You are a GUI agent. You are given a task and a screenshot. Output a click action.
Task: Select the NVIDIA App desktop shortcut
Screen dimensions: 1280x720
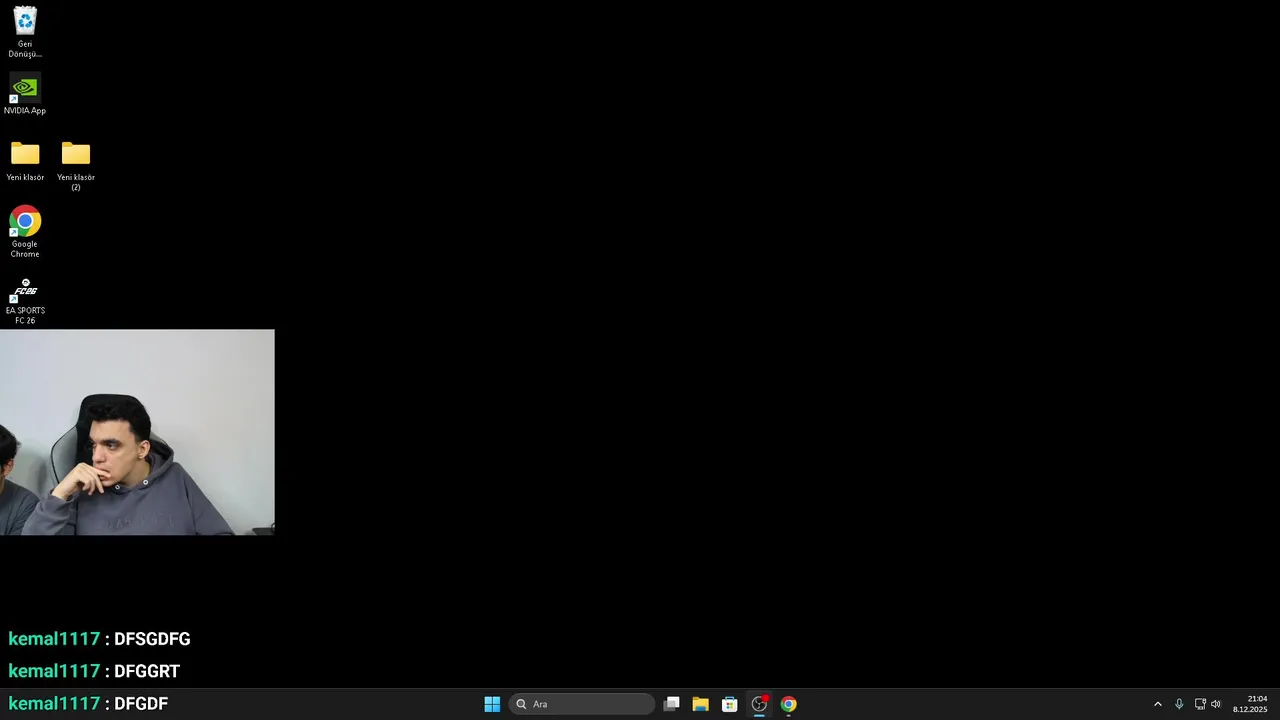click(x=25, y=95)
